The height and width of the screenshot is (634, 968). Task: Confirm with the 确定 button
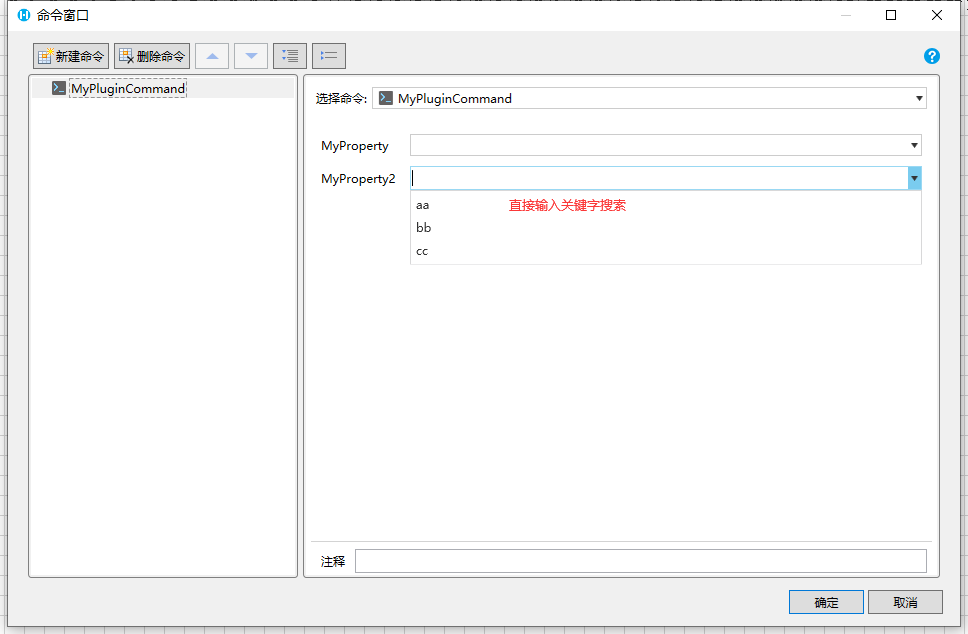[826, 602]
